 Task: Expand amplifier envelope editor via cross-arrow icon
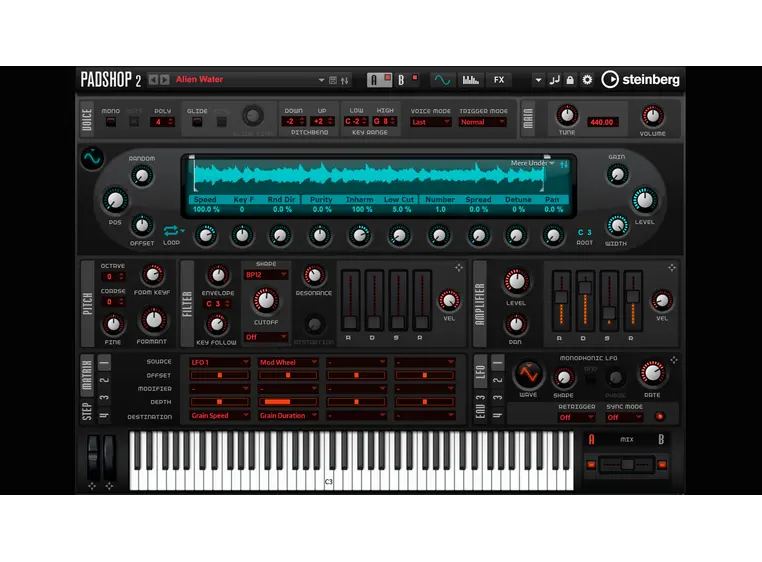(x=672, y=267)
